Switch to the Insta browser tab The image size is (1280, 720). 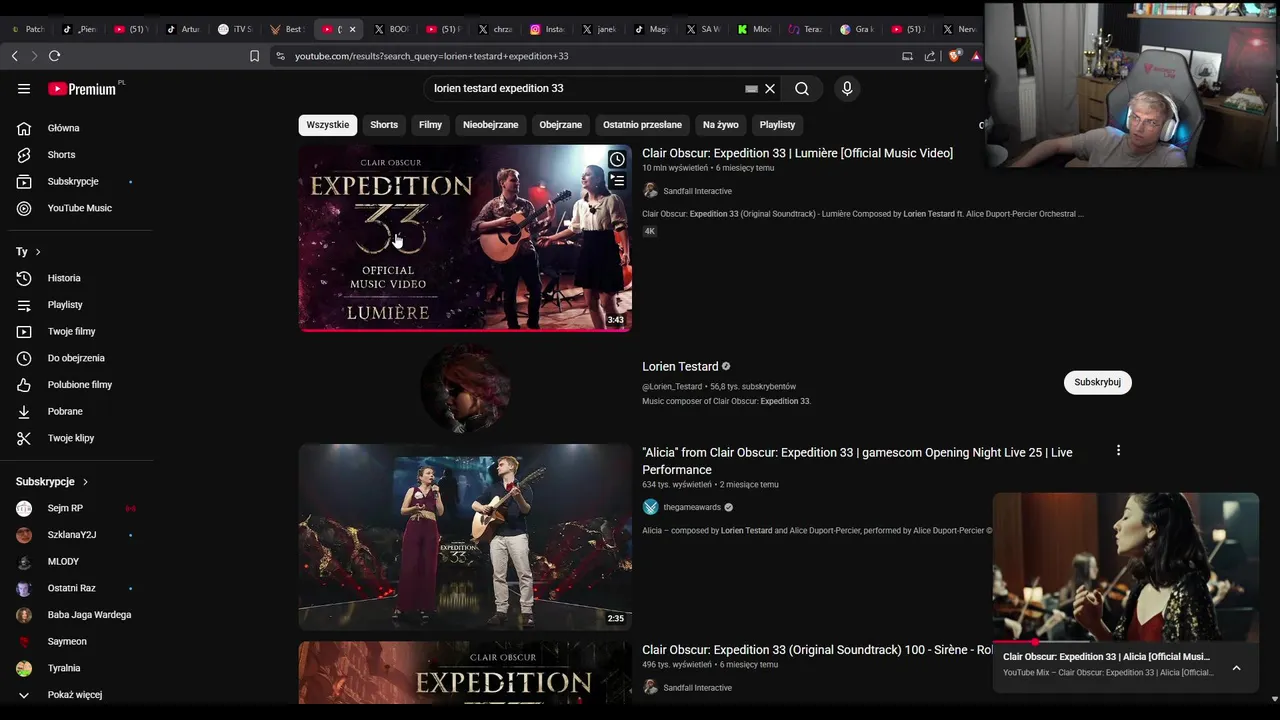tap(547, 29)
